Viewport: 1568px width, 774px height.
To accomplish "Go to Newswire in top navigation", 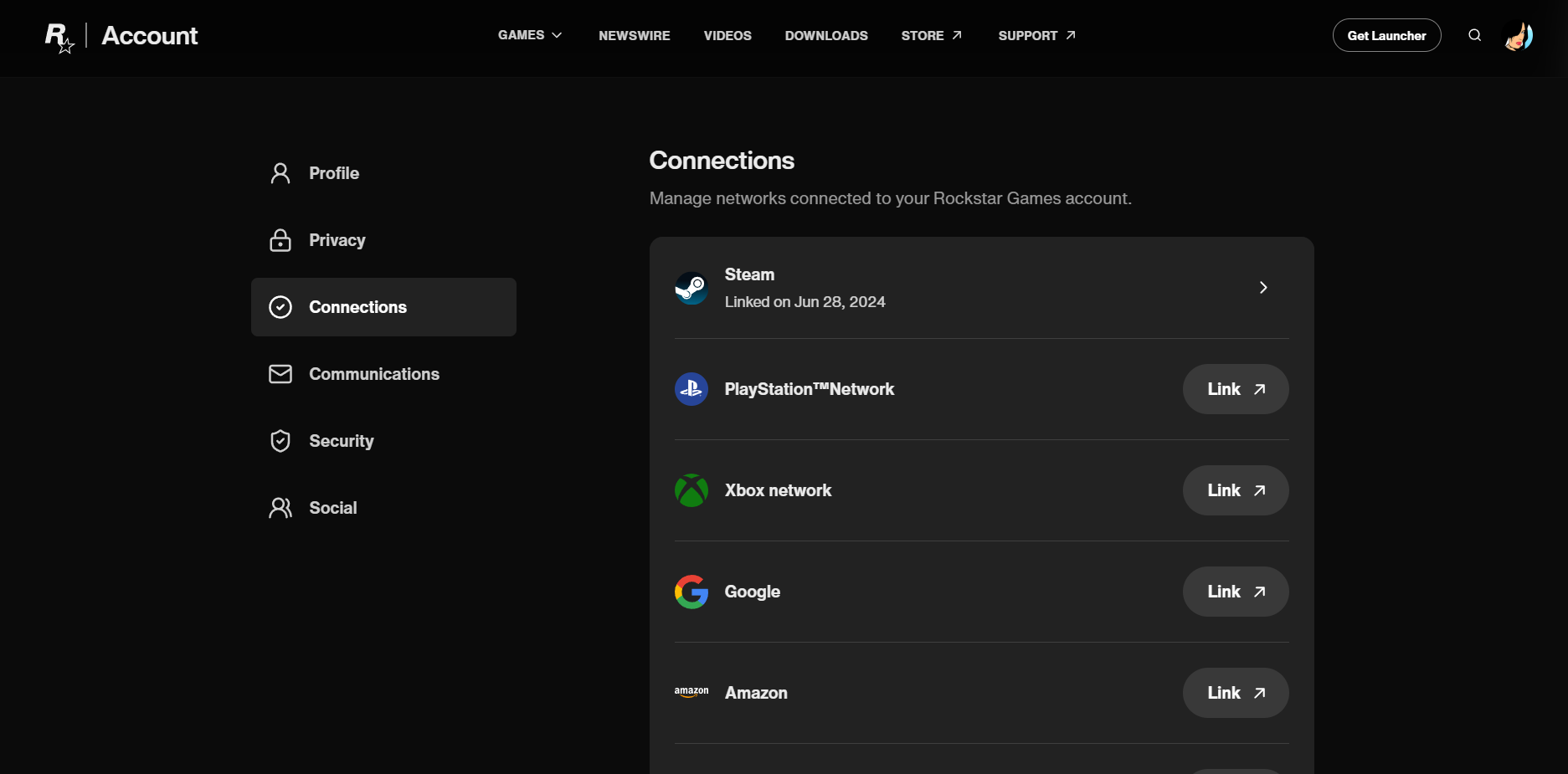I will 635,35.
